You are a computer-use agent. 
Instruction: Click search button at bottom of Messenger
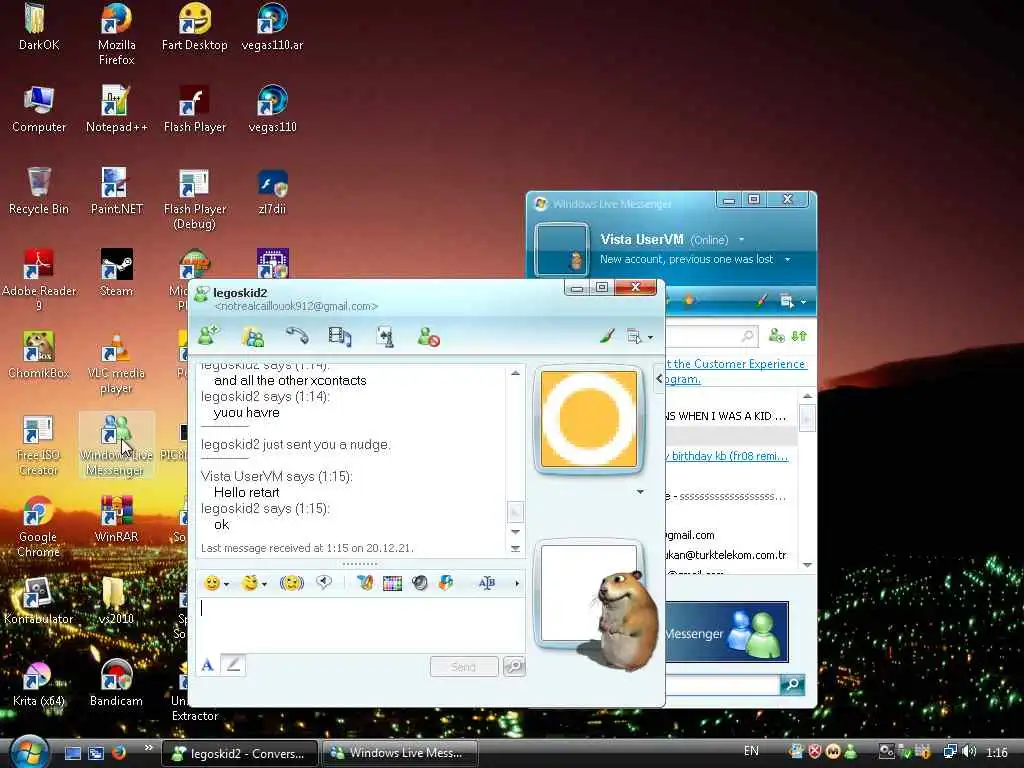pyautogui.click(x=792, y=684)
